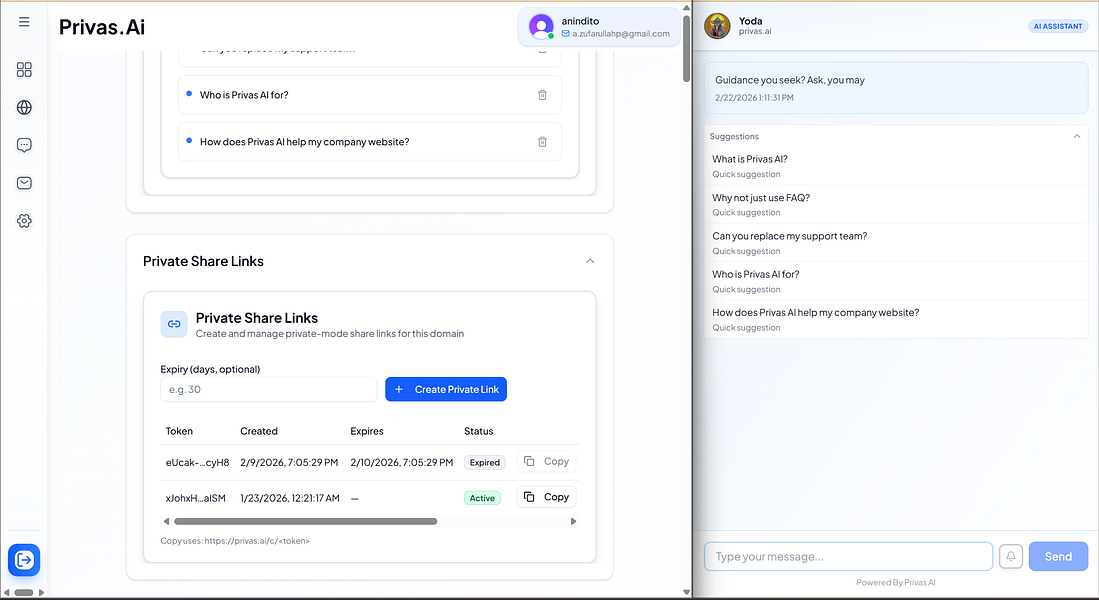Select suggestion 'How does Privas AI help my company website?'
Screen dimensions: 1099x600
coord(896,320)
